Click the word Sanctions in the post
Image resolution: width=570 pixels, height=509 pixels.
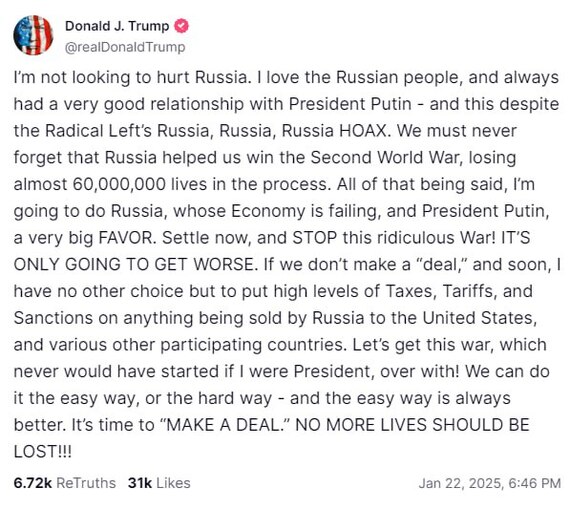pyautogui.click(x=53, y=318)
